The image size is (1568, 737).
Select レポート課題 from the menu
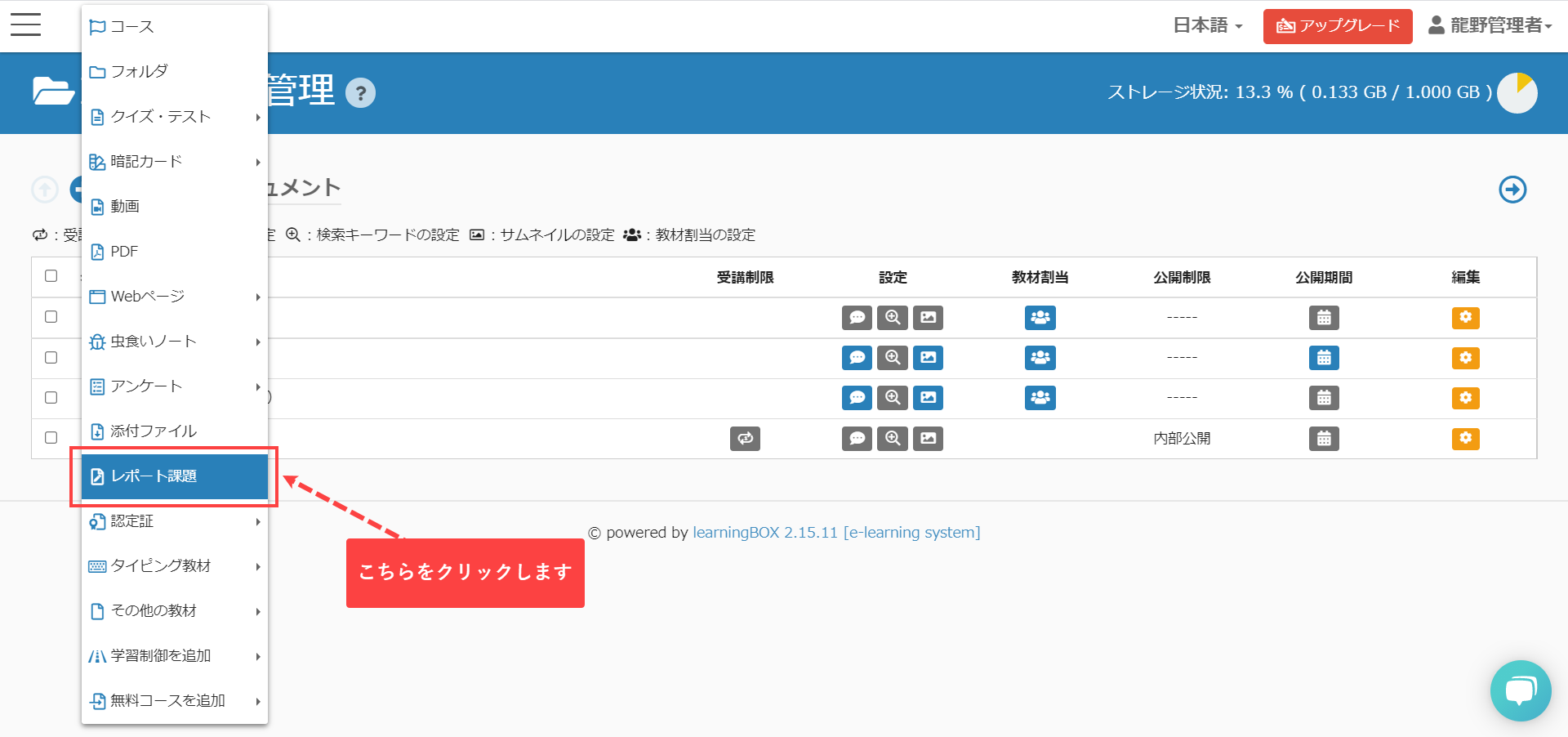[x=175, y=476]
